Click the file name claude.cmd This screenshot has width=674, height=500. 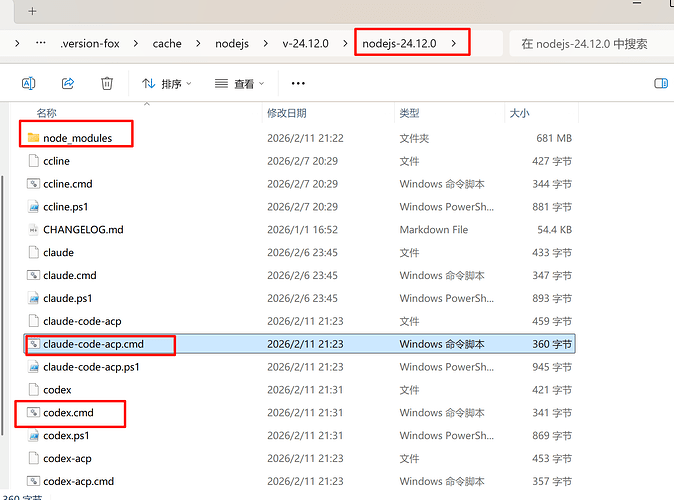[70, 275]
